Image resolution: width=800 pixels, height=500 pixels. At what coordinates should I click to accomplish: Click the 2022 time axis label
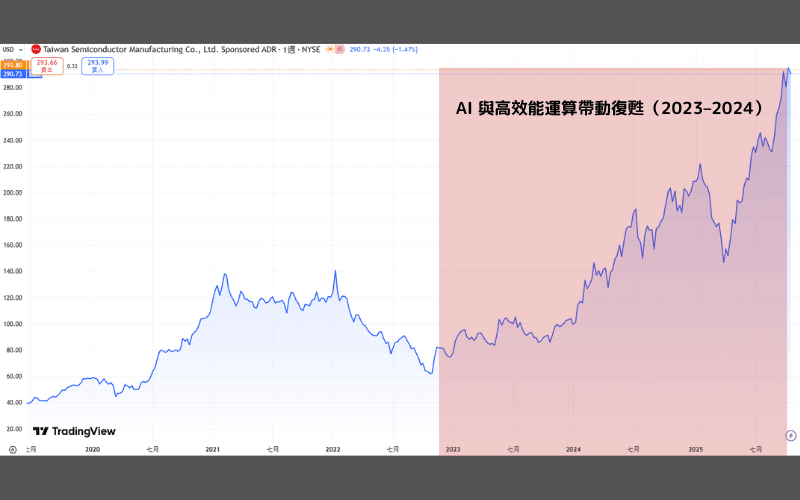point(333,449)
